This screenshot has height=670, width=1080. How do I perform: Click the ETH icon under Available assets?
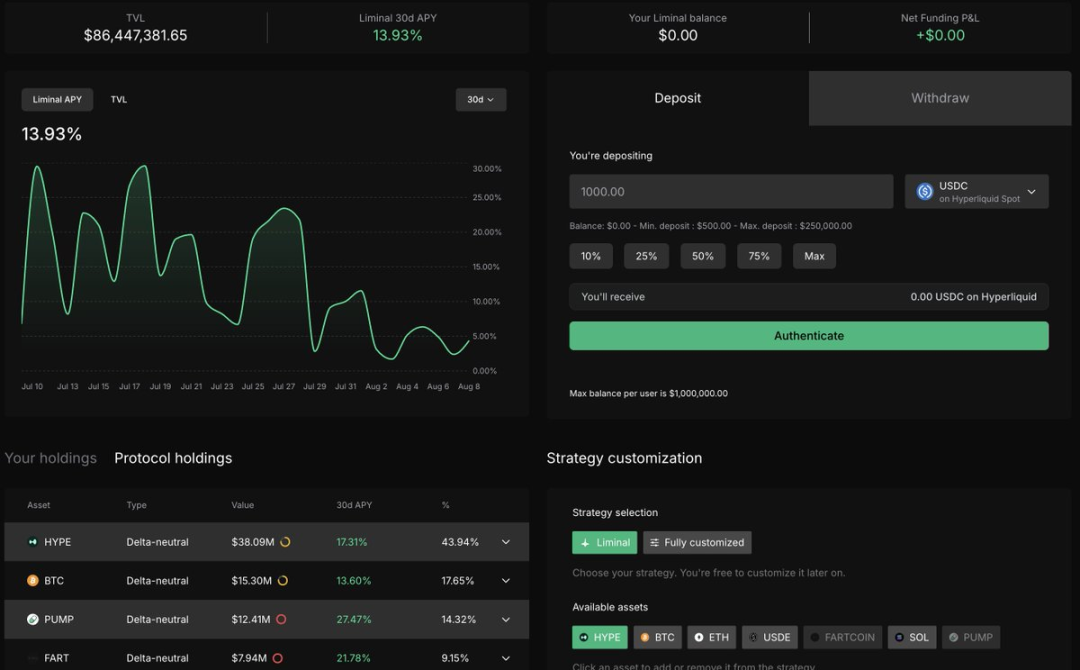[701, 637]
